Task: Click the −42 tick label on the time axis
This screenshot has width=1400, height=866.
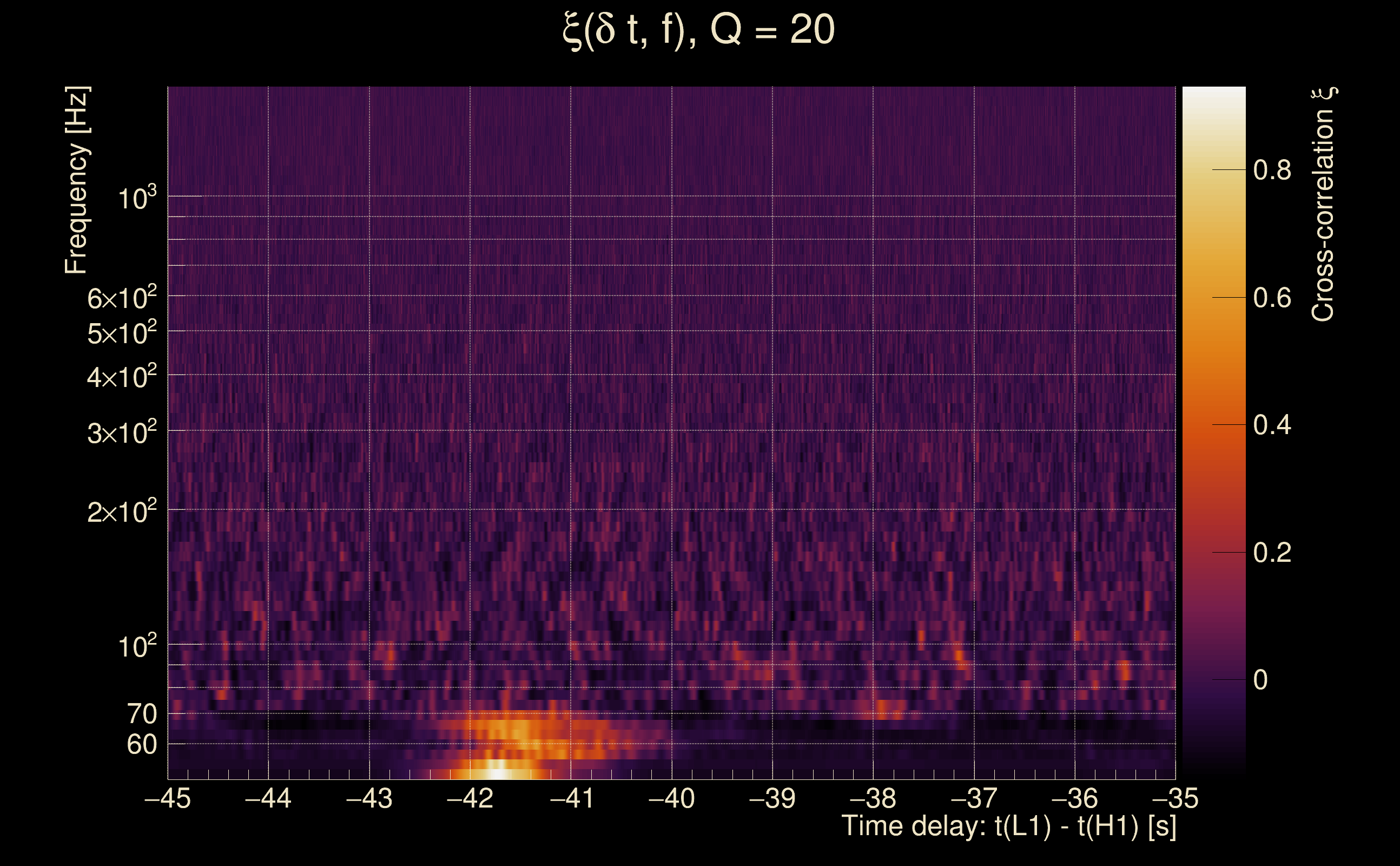Action: click(470, 798)
